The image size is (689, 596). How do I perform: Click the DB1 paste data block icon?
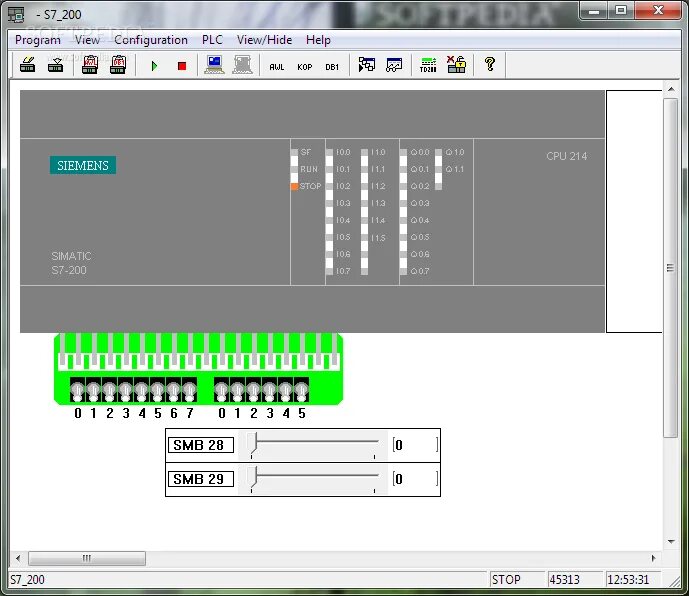coord(118,65)
